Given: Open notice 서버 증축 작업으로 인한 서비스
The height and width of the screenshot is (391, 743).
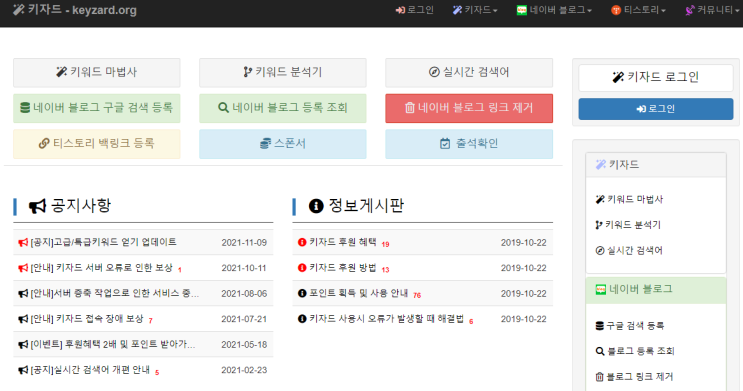Looking at the screenshot, I should [115, 293].
